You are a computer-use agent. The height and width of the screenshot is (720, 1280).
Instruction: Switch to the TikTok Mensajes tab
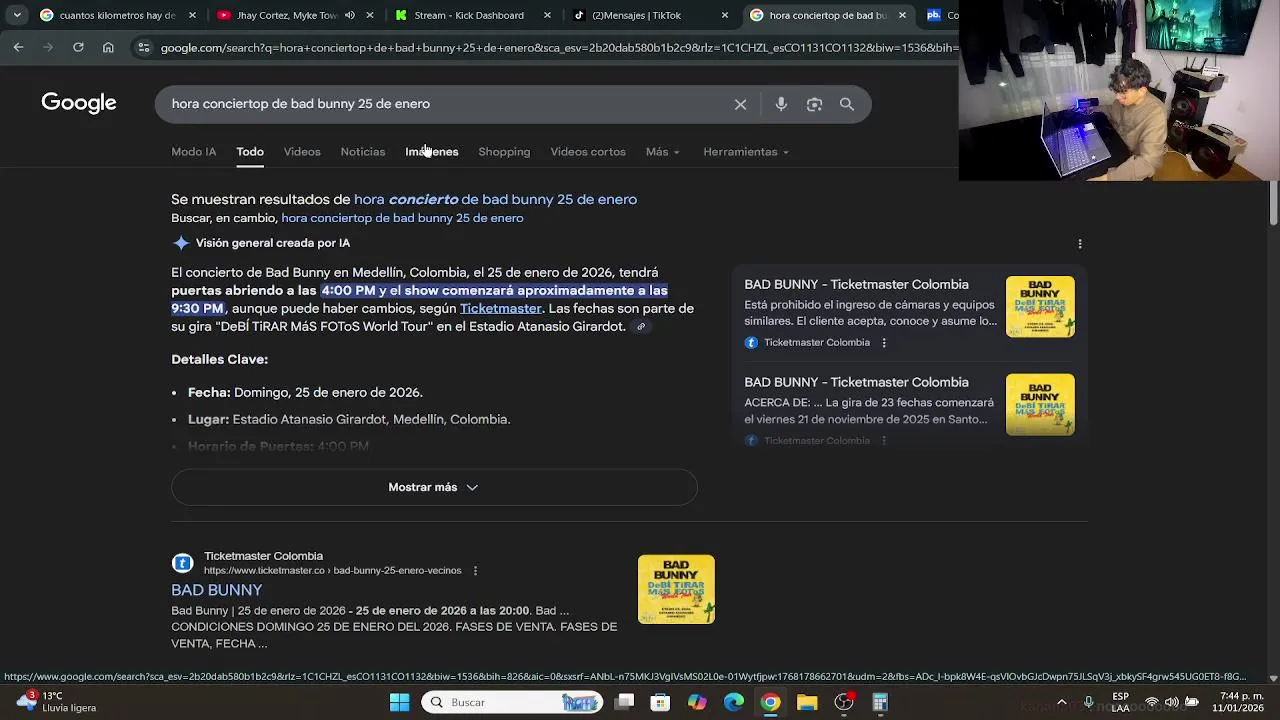tap(650, 15)
